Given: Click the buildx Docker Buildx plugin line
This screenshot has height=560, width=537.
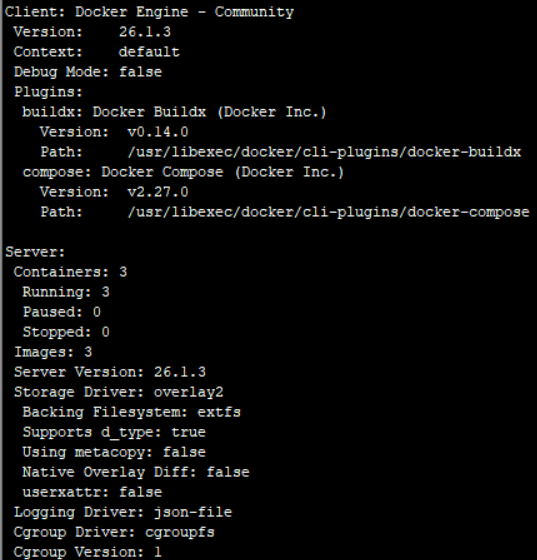Looking at the screenshot, I should pyautogui.click(x=174, y=112).
